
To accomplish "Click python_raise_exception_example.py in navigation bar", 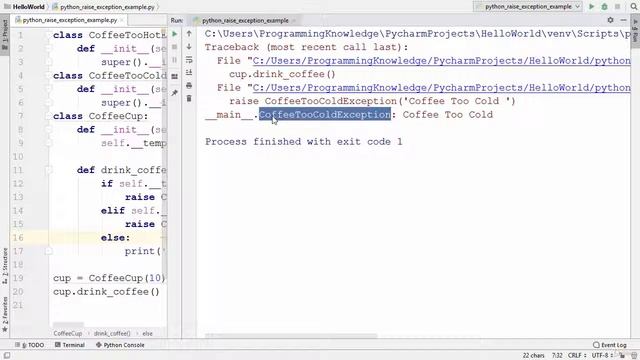I will coord(104,7).
